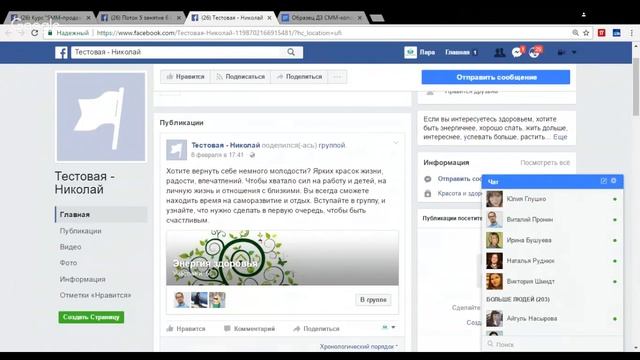The height and width of the screenshot is (360, 640).
Task: Click Создать Страницу green button
Action: (x=91, y=317)
